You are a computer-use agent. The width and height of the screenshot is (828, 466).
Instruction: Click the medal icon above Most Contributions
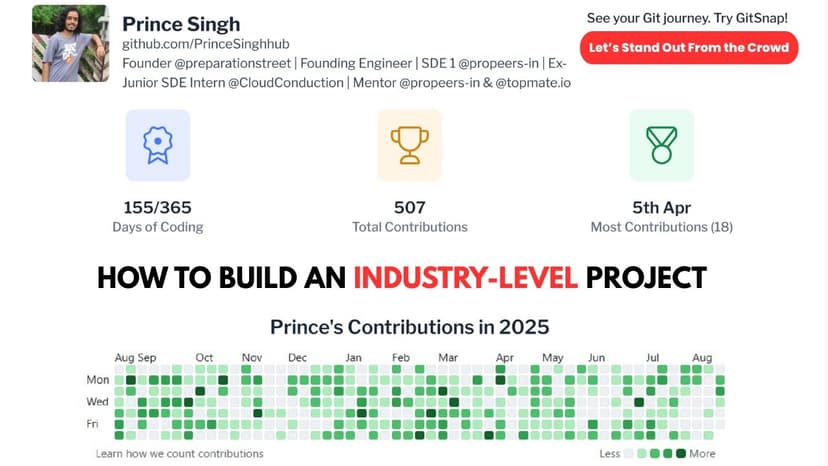coord(661,145)
